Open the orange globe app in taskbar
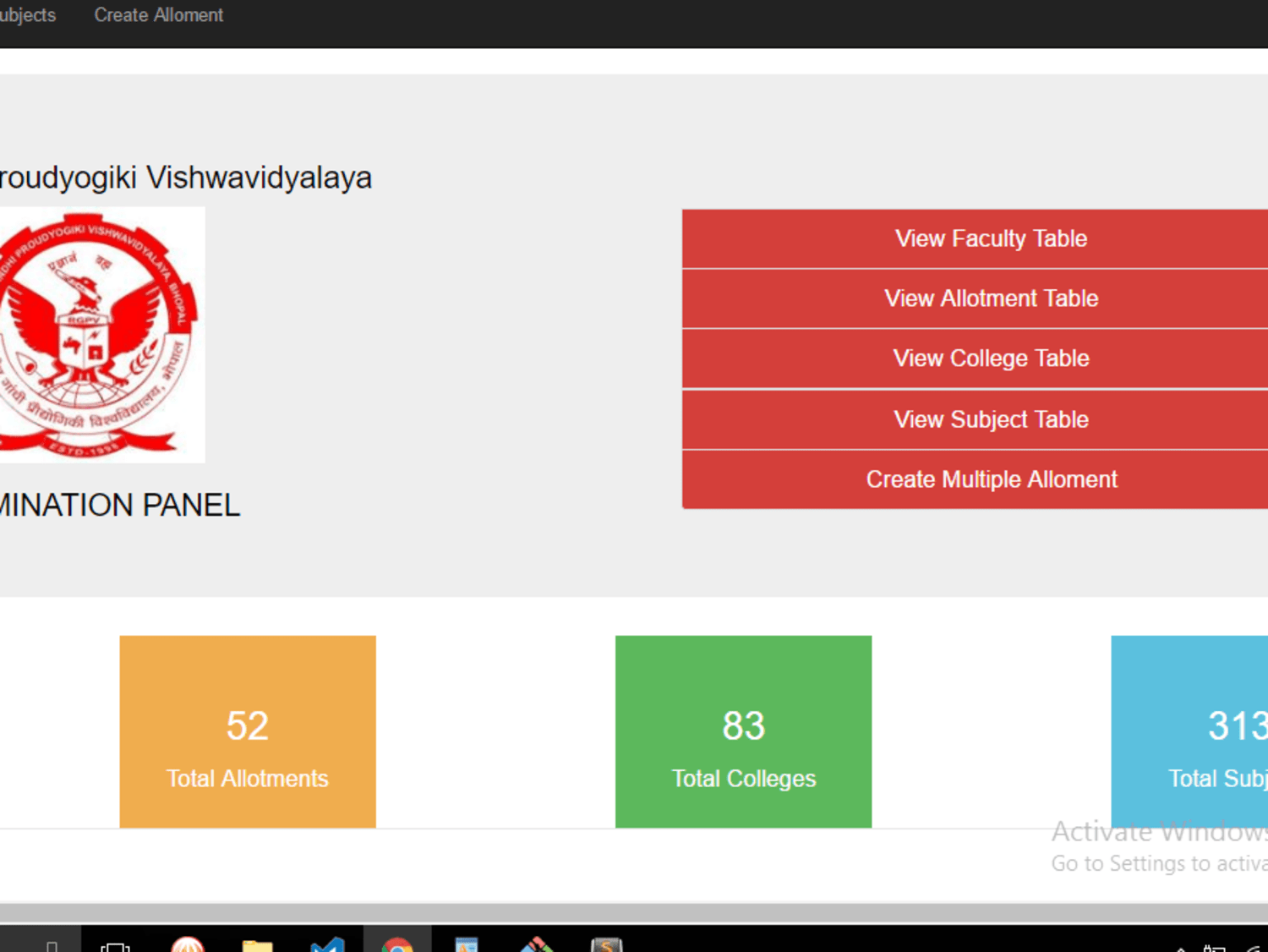This screenshot has width=1268, height=952. tap(187, 944)
